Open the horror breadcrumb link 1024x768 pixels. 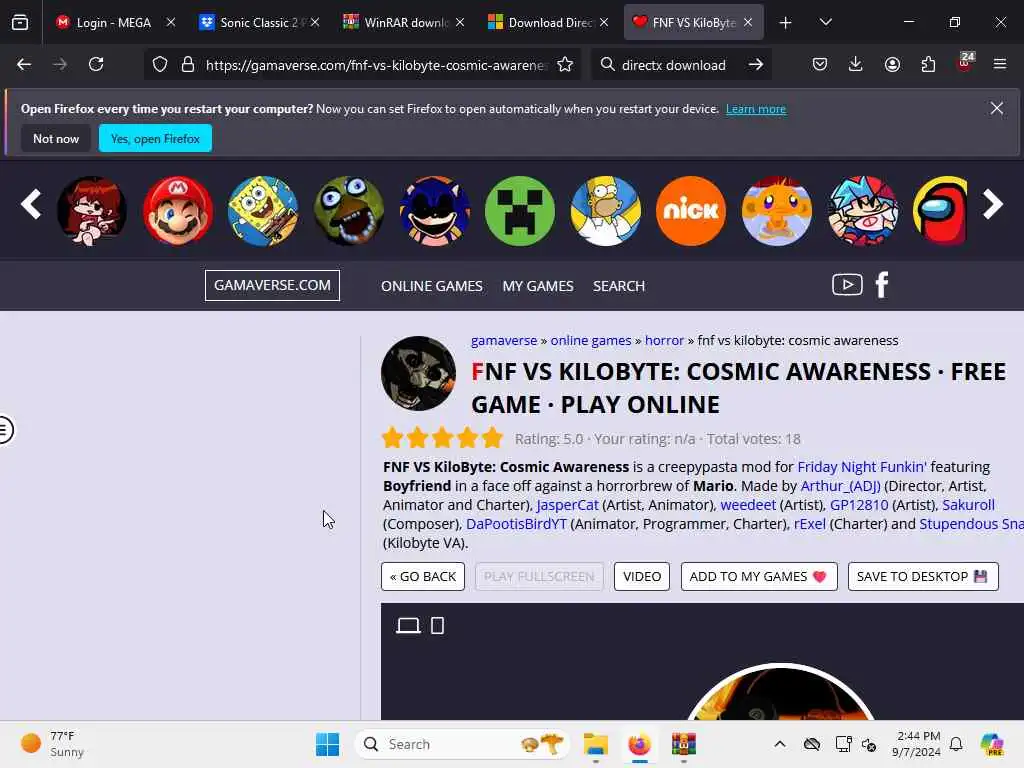pos(664,340)
